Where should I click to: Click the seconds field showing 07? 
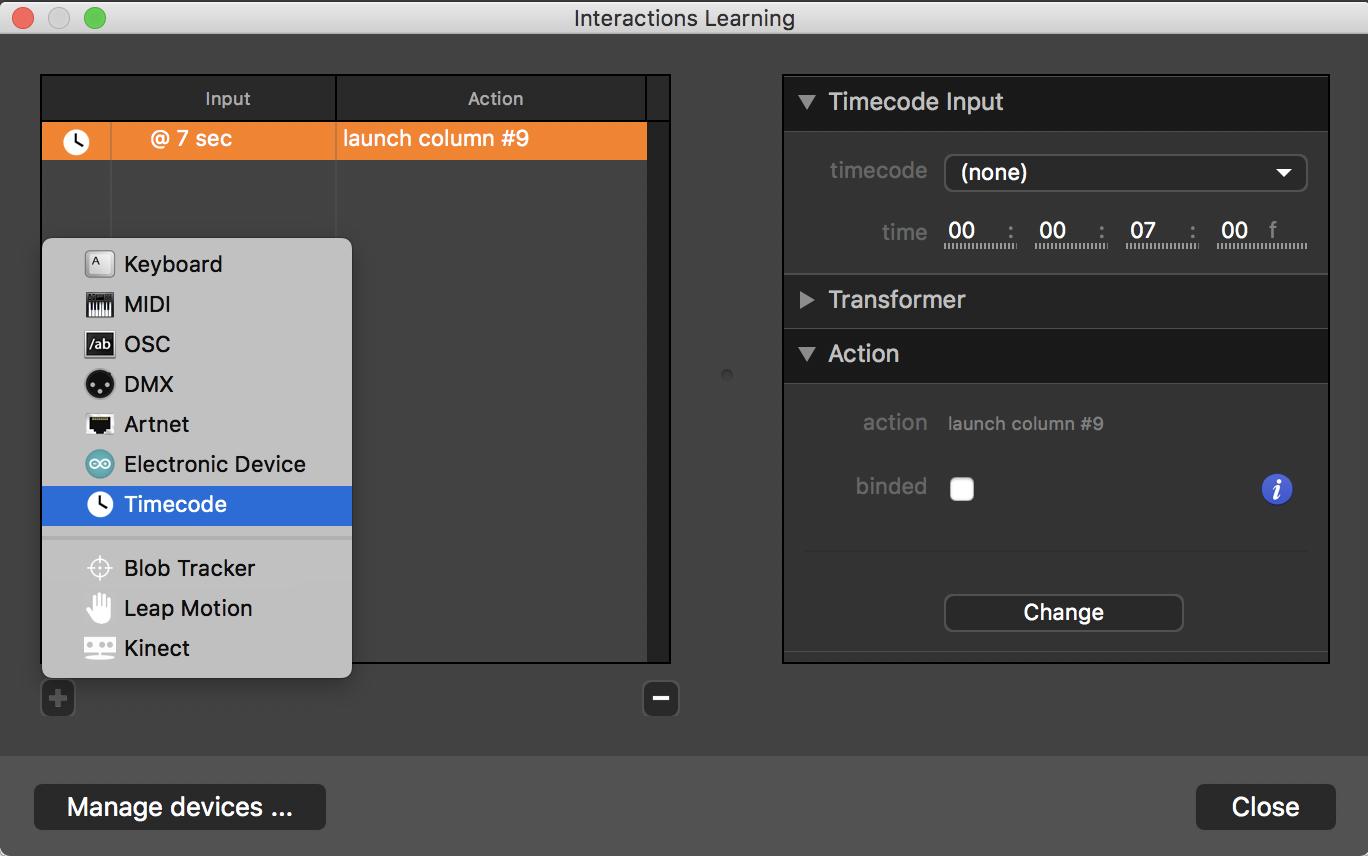[1142, 231]
